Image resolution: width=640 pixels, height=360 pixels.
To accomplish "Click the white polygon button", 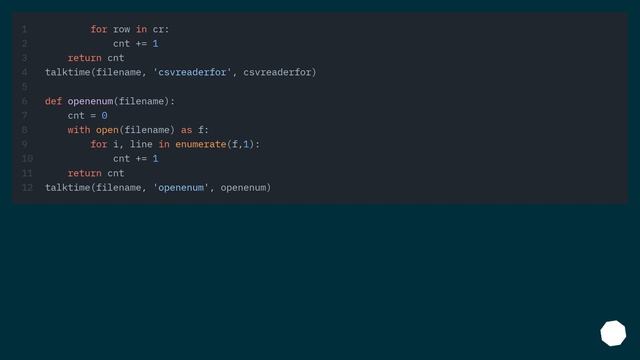I will (x=613, y=333).
